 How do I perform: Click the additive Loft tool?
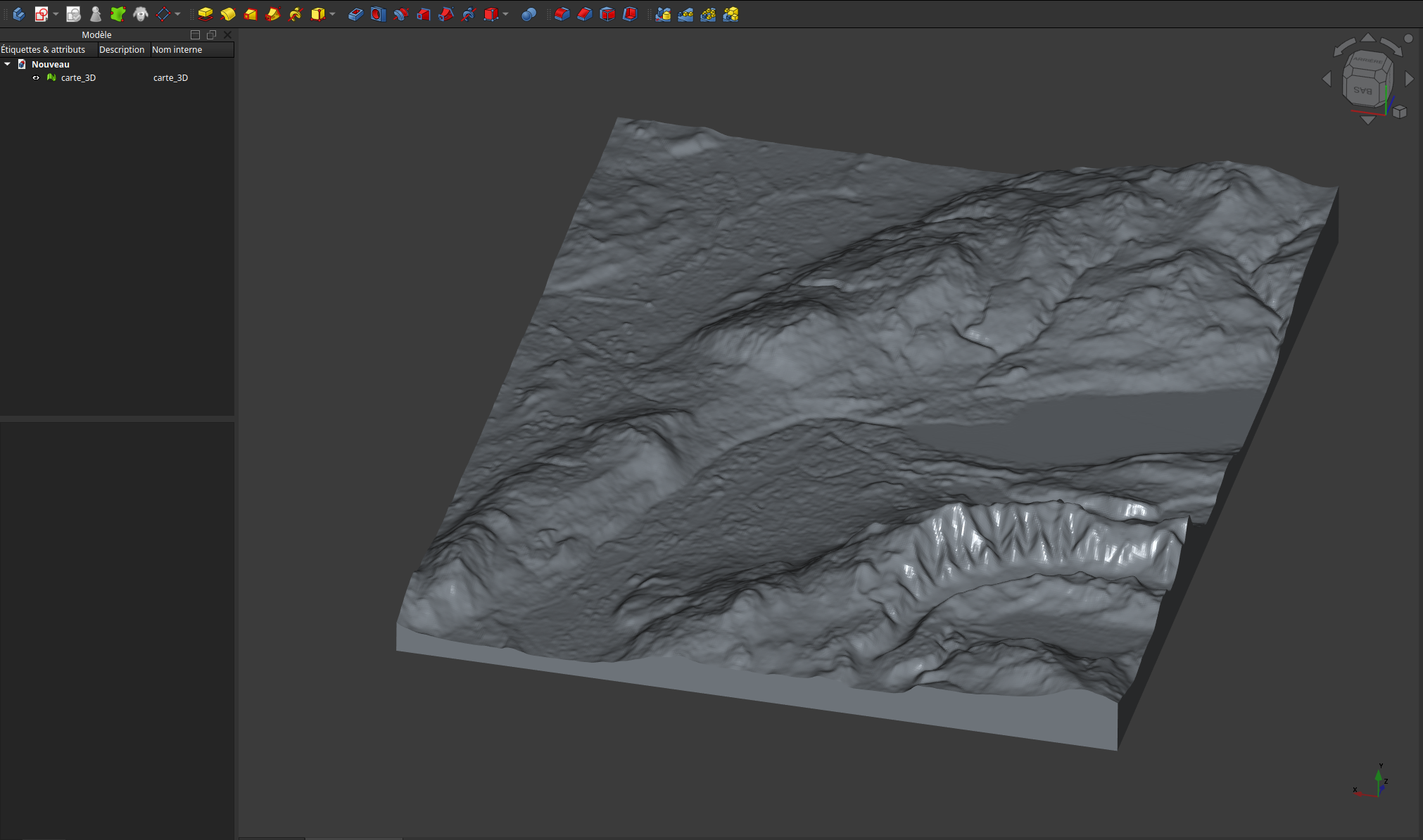[x=250, y=14]
